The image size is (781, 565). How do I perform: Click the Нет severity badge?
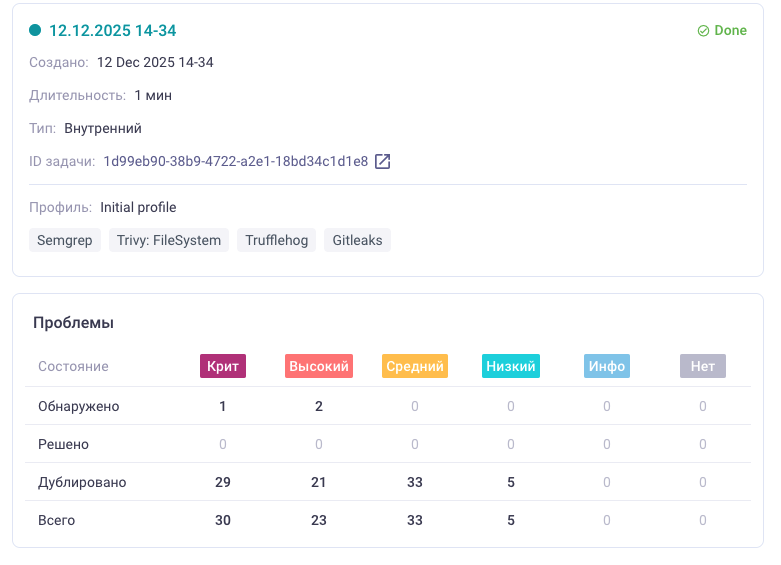(x=703, y=366)
